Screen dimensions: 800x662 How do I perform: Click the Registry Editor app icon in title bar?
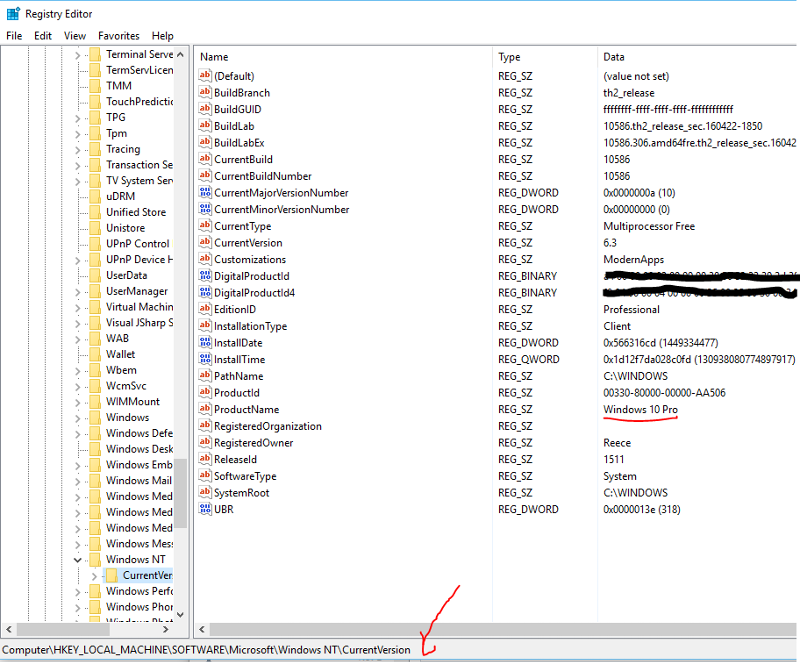13,14
